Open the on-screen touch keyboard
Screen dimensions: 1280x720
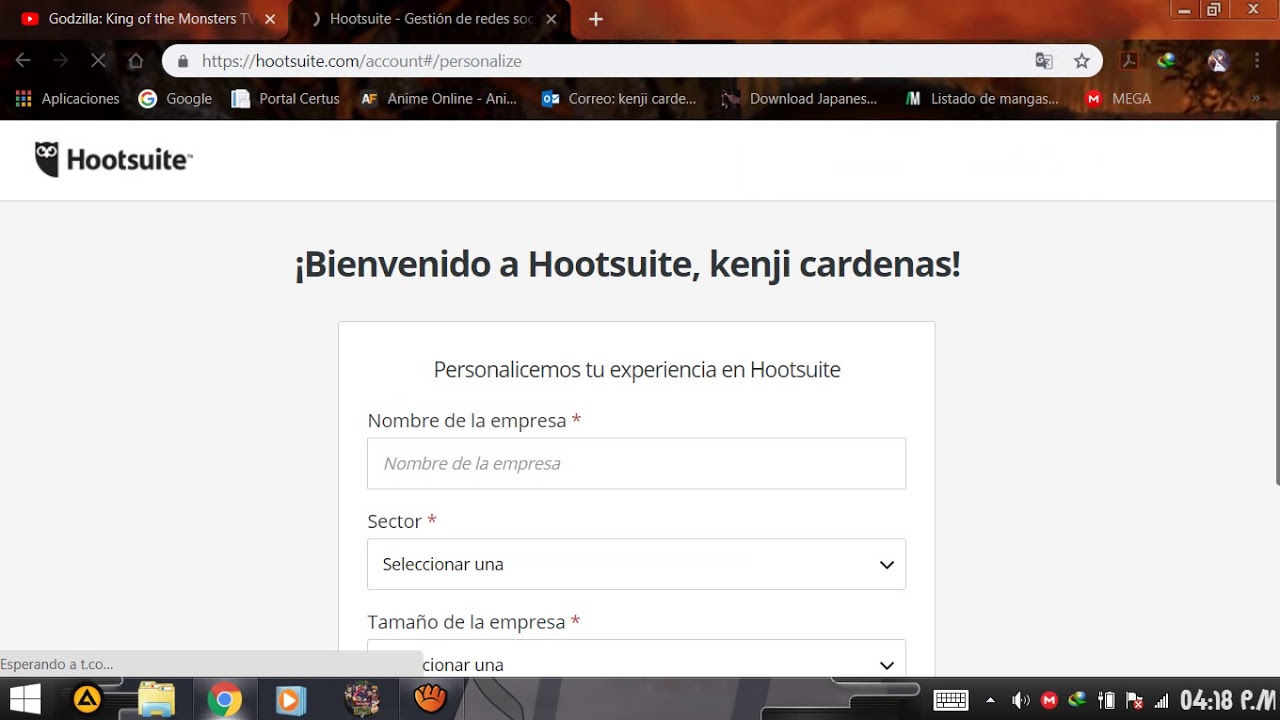pos(950,700)
